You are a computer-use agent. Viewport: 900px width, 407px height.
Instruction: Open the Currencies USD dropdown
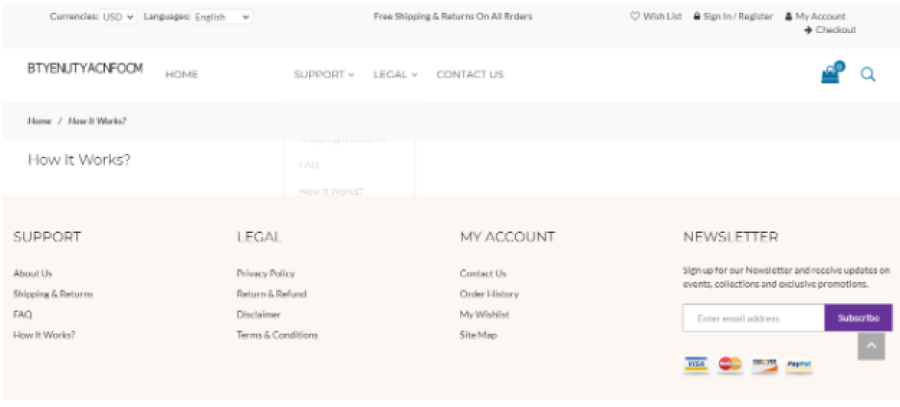coord(118,17)
